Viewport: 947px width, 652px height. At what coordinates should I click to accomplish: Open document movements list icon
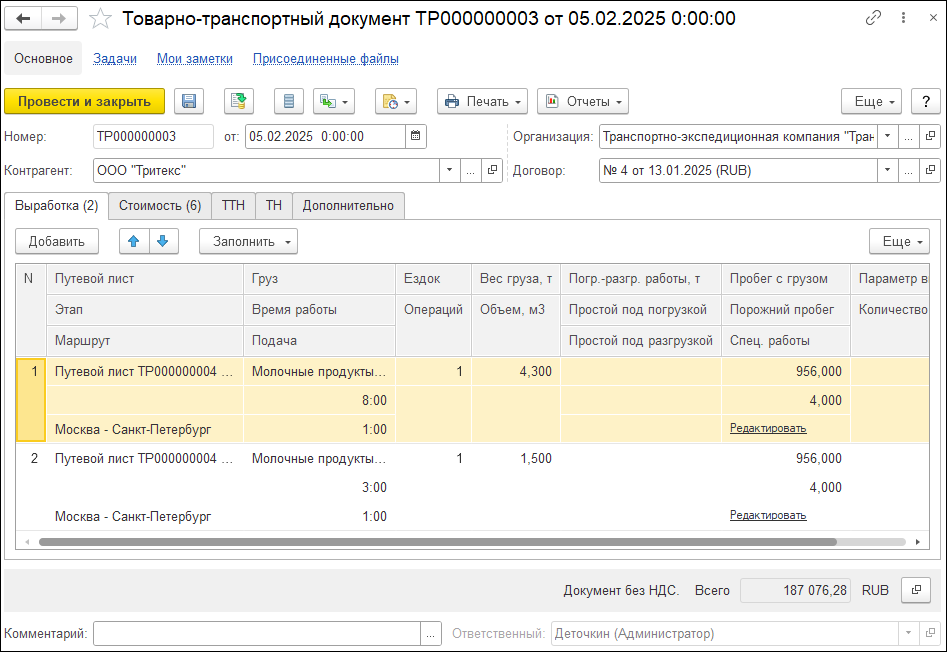point(289,101)
